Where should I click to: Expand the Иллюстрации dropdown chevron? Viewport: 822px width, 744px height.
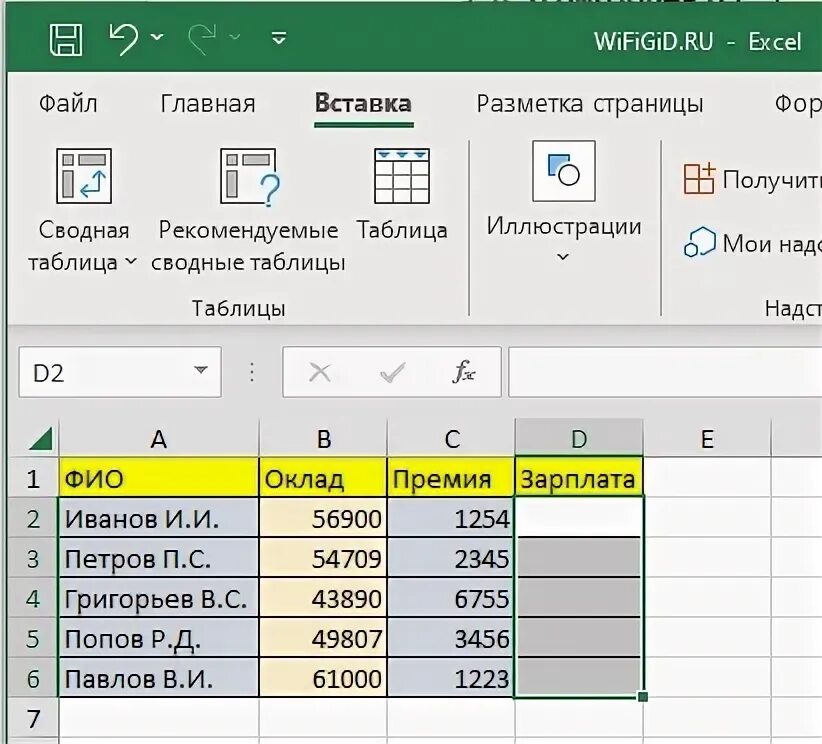pos(563,256)
